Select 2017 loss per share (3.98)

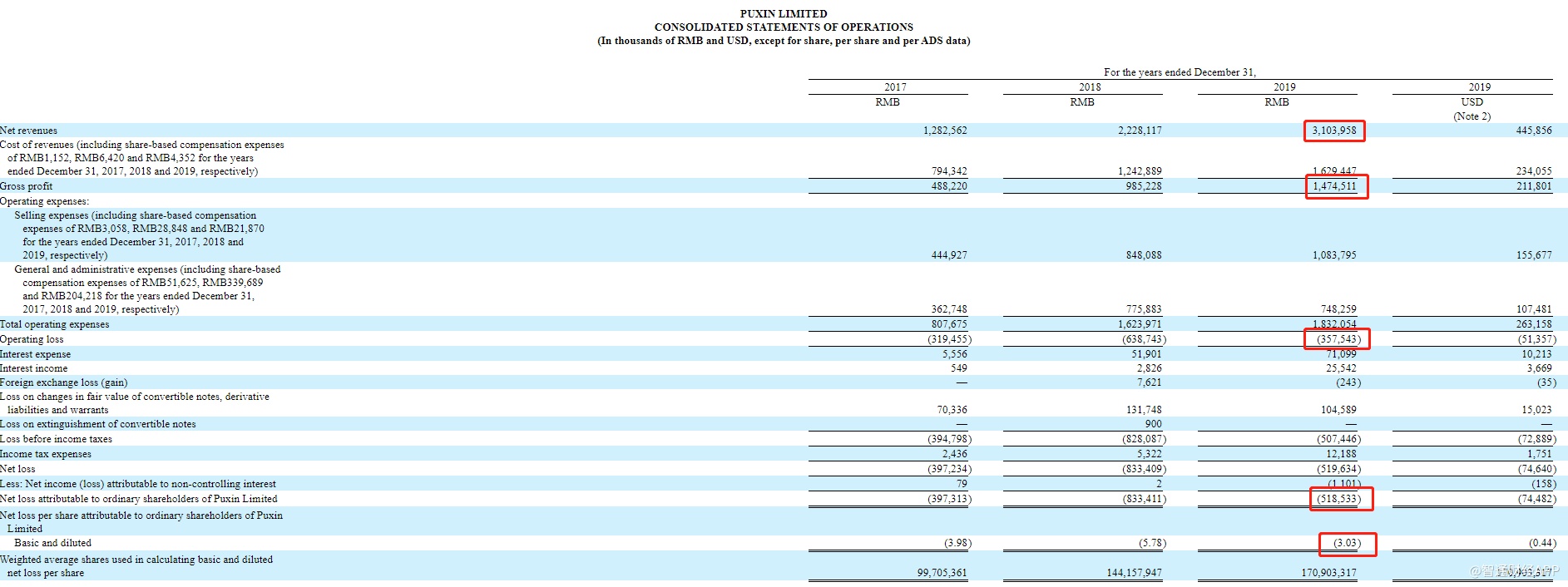coord(957,543)
